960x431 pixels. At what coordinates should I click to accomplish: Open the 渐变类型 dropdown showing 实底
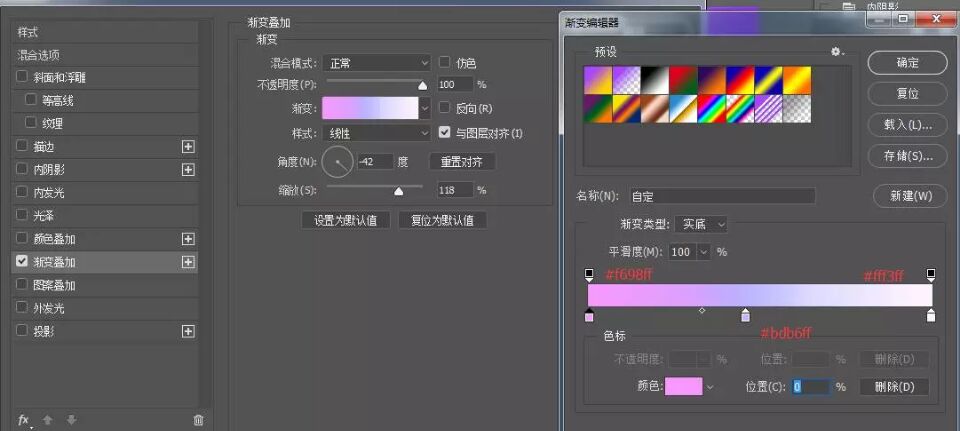pyautogui.click(x=701, y=224)
